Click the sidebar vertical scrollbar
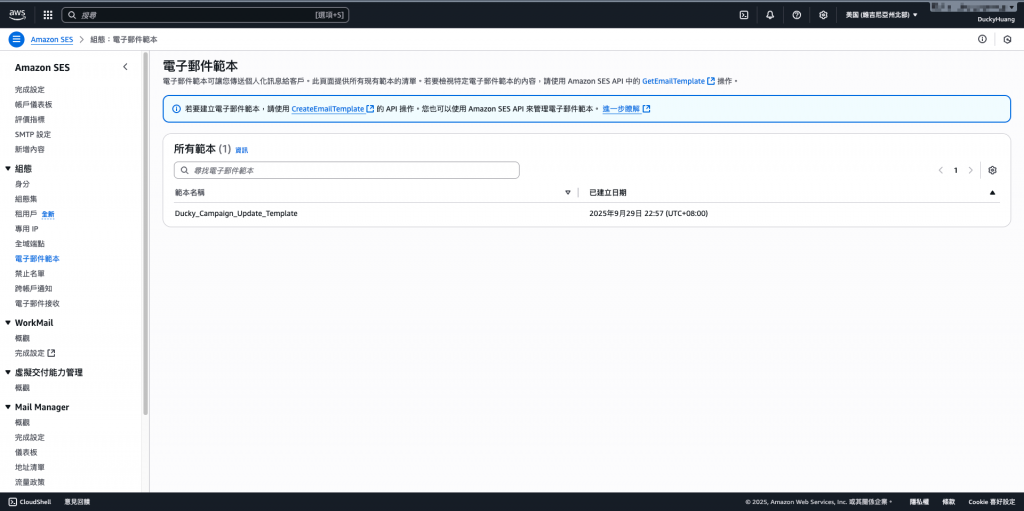Image resolution: width=1024 pixels, height=511 pixels. 146,235
